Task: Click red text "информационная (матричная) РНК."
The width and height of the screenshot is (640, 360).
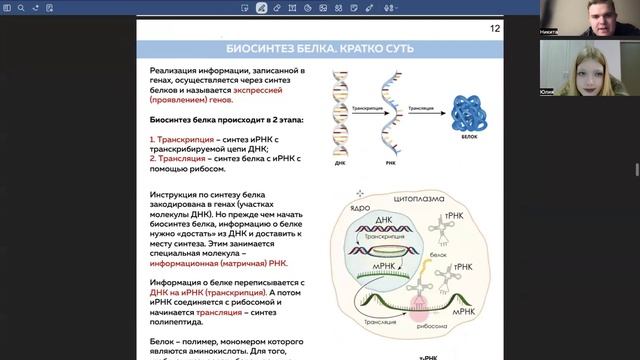Action: (219, 263)
